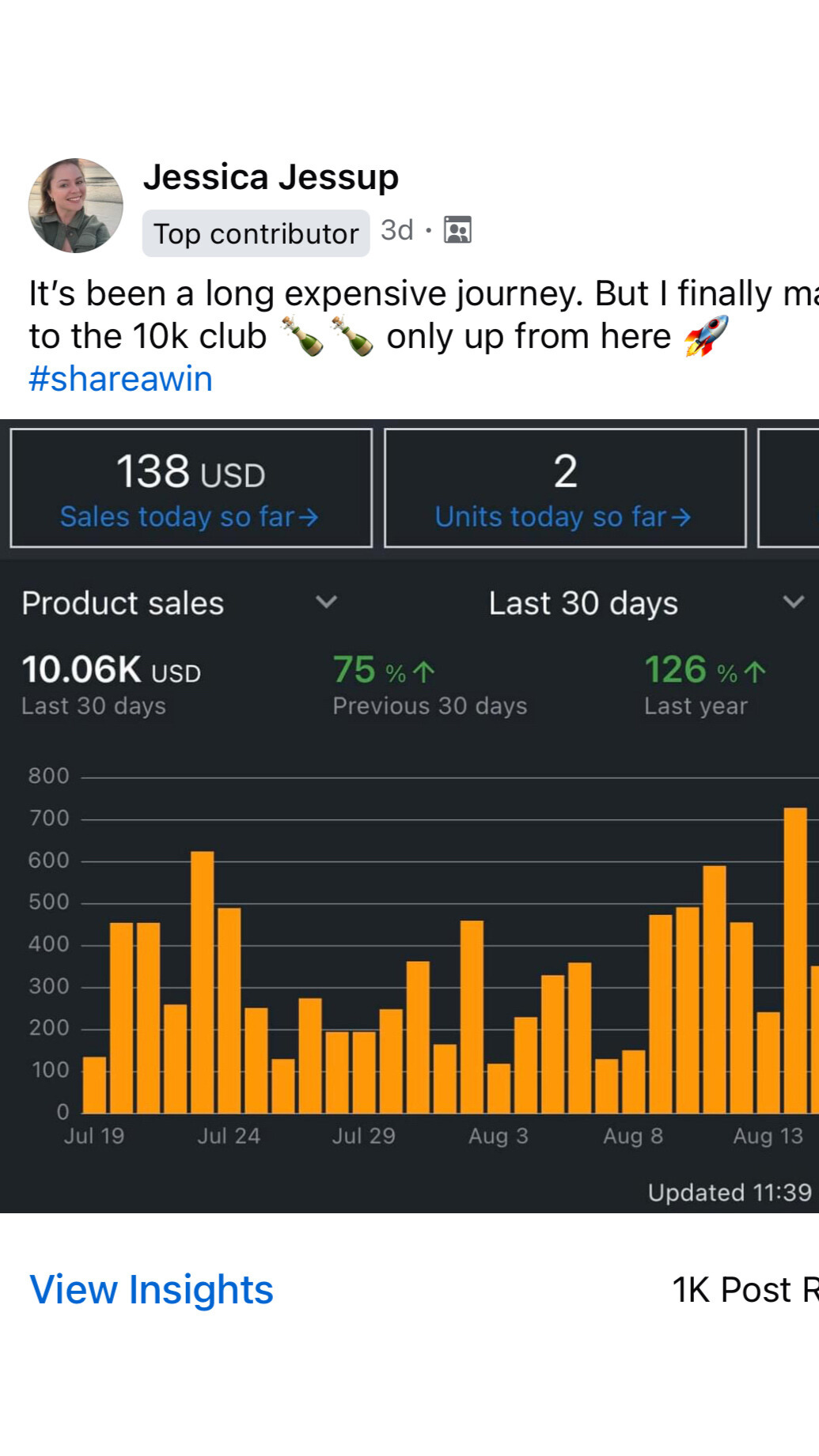Click the Sales today arrow icon

coord(309,517)
